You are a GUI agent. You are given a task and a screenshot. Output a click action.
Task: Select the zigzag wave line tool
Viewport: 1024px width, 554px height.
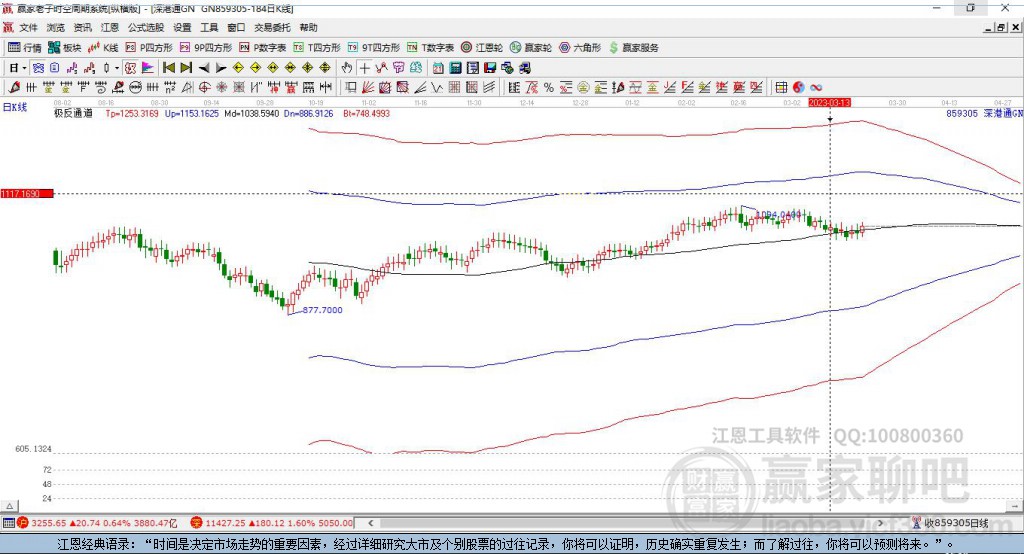[437, 87]
